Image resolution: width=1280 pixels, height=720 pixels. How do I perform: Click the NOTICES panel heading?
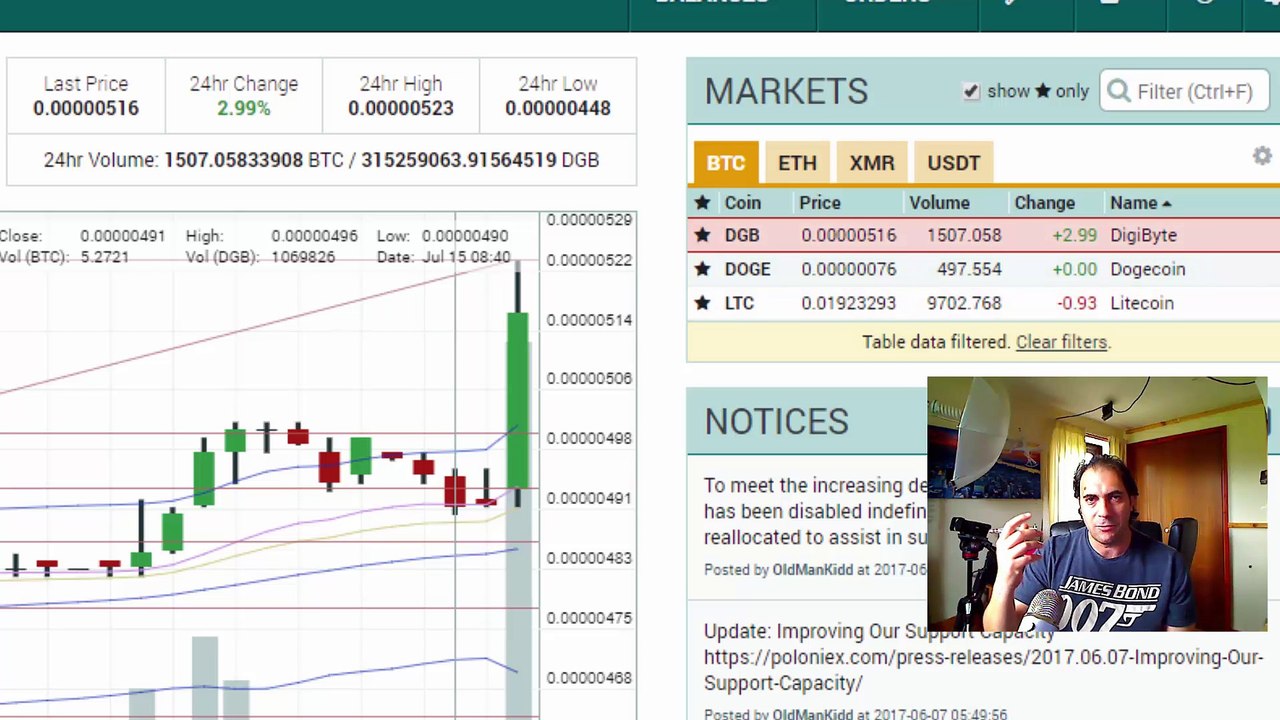tap(777, 421)
